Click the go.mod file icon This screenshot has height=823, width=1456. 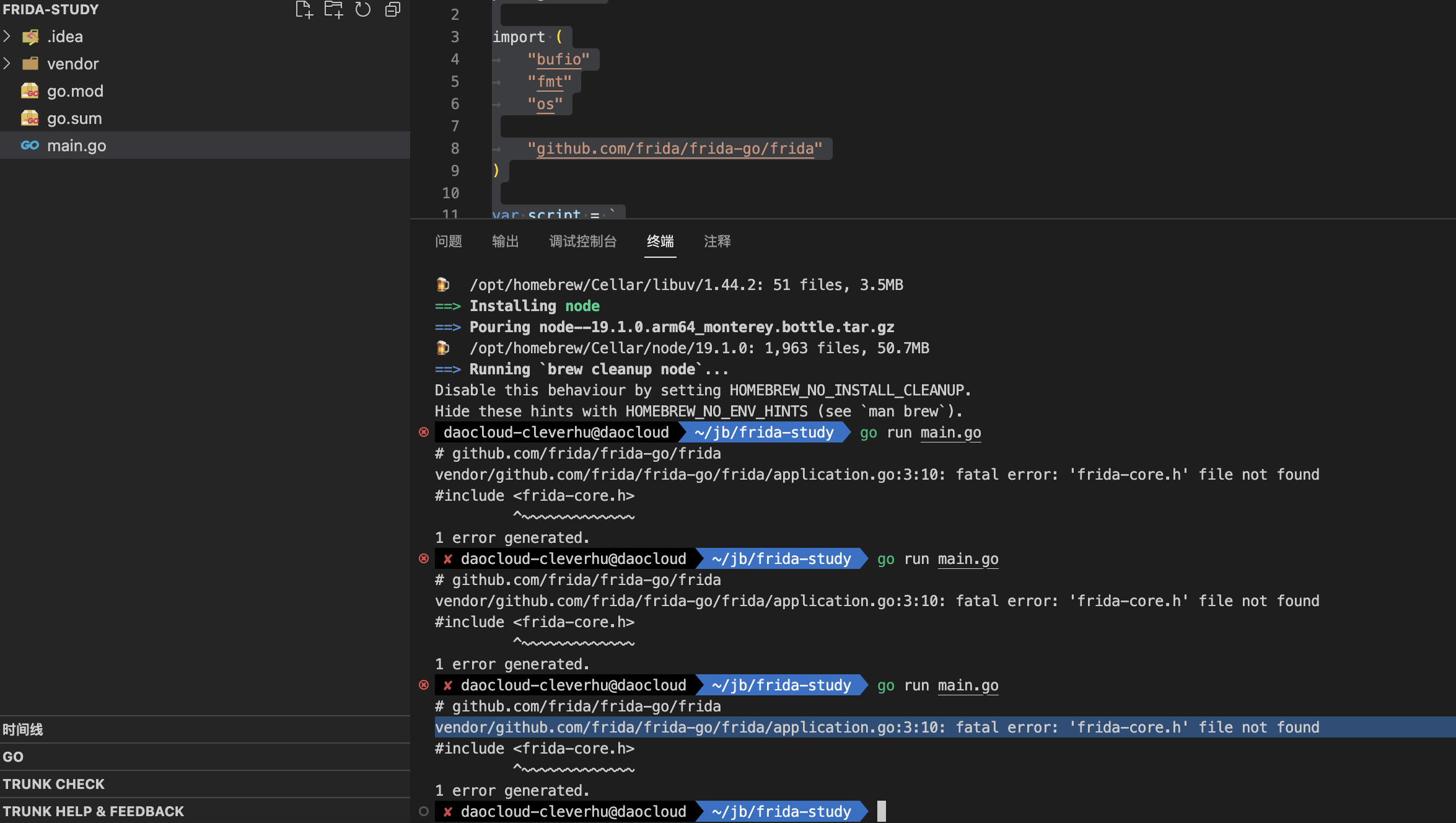click(30, 91)
